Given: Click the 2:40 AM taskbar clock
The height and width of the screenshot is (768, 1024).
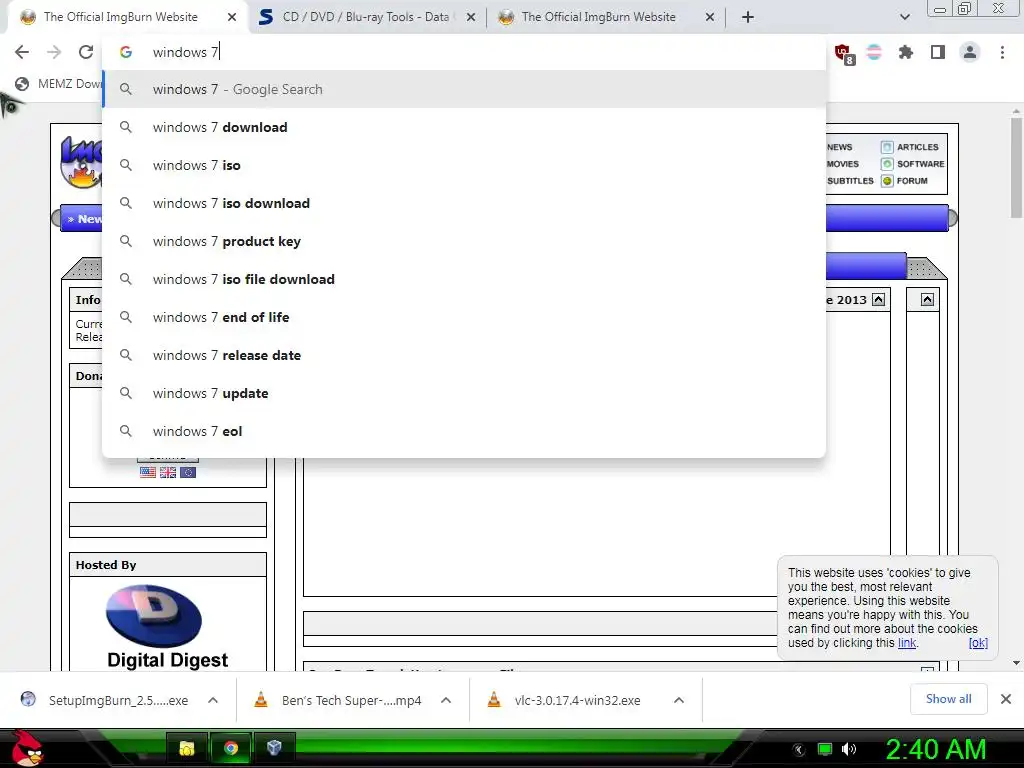Looking at the screenshot, I should [x=936, y=749].
